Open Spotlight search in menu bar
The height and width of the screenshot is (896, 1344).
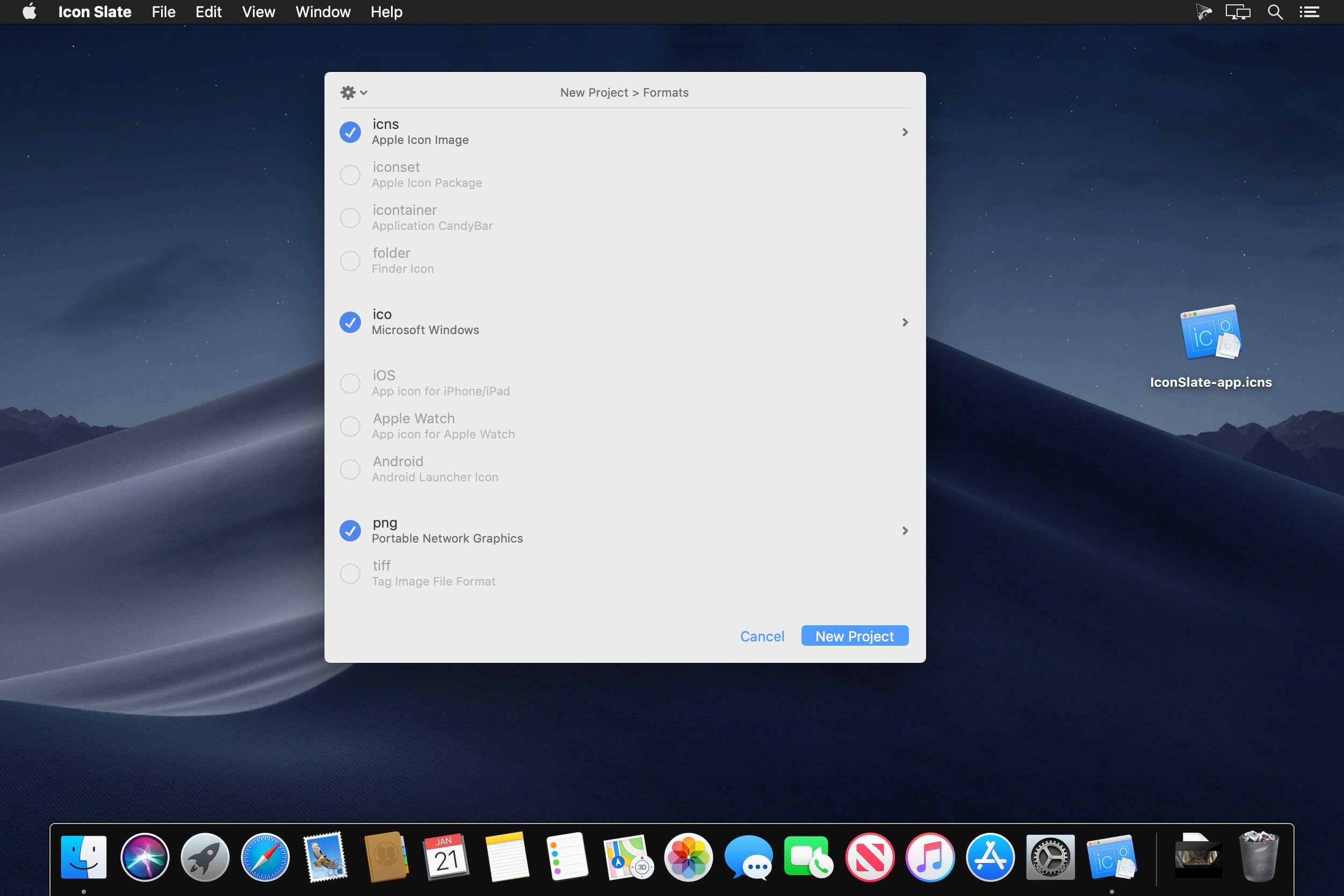tap(1275, 12)
